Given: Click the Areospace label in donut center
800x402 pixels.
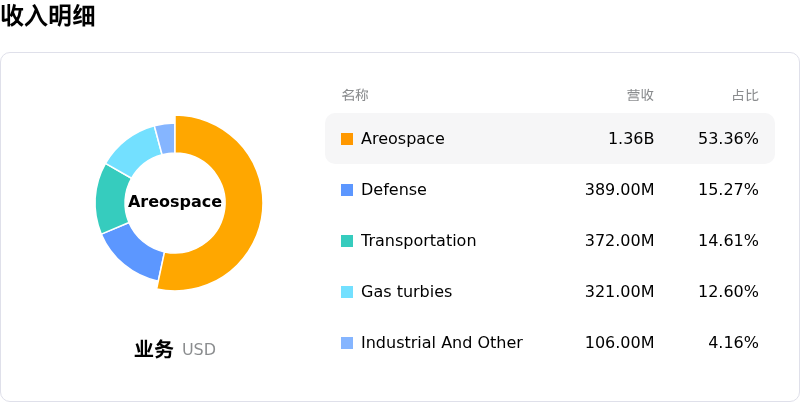Looking at the screenshot, I should click(175, 202).
